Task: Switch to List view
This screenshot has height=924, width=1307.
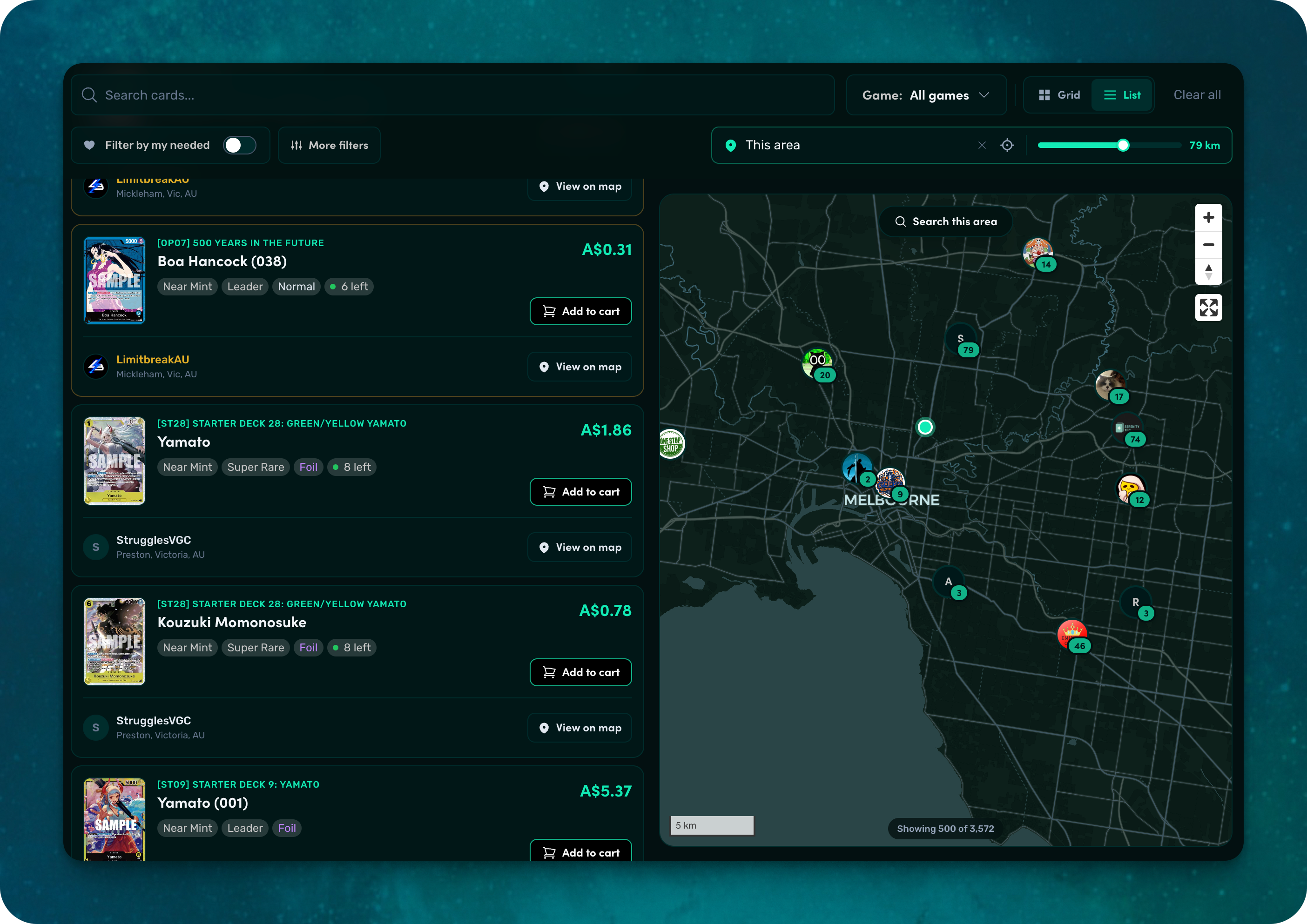Action: (1123, 95)
